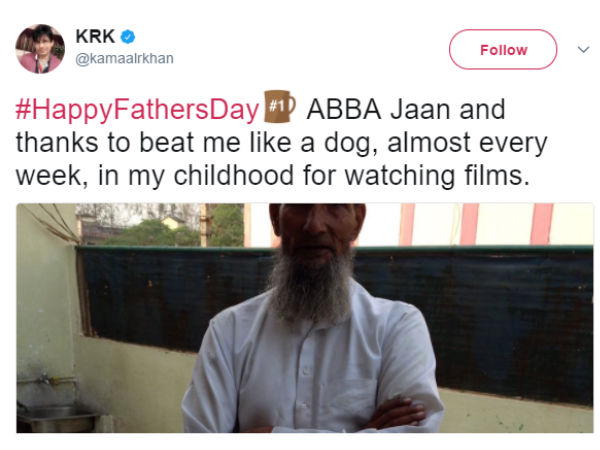Screen dimensions: 600x450
Task: Open KRK's profile avatar picture
Action: 41,49
